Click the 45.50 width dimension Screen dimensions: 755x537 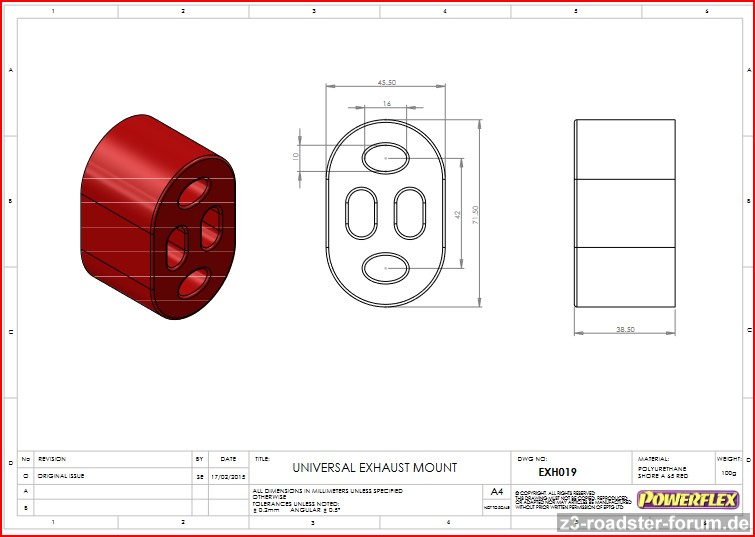tap(386, 82)
